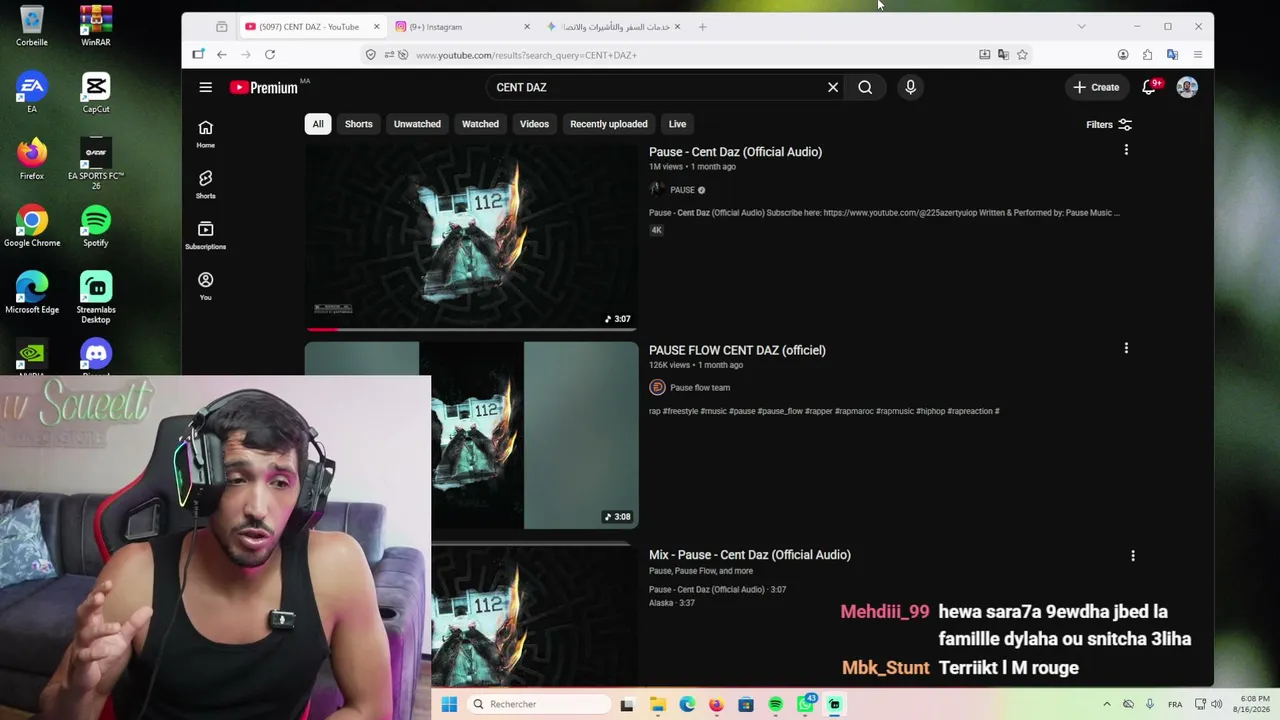The width and height of the screenshot is (1280, 720).
Task: Select the All filter chip
Action: [318, 124]
